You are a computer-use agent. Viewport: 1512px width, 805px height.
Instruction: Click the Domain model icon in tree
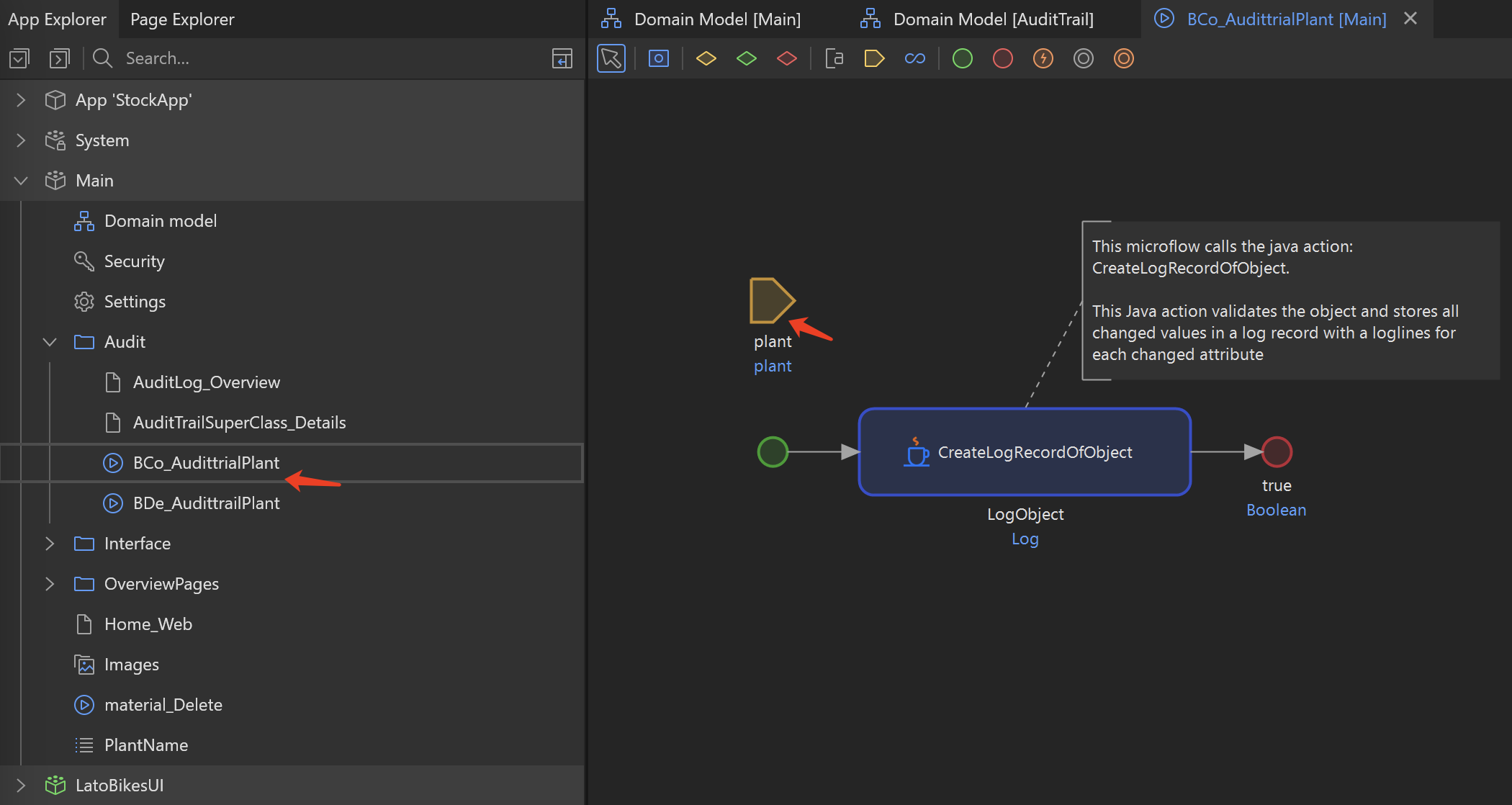[84, 221]
